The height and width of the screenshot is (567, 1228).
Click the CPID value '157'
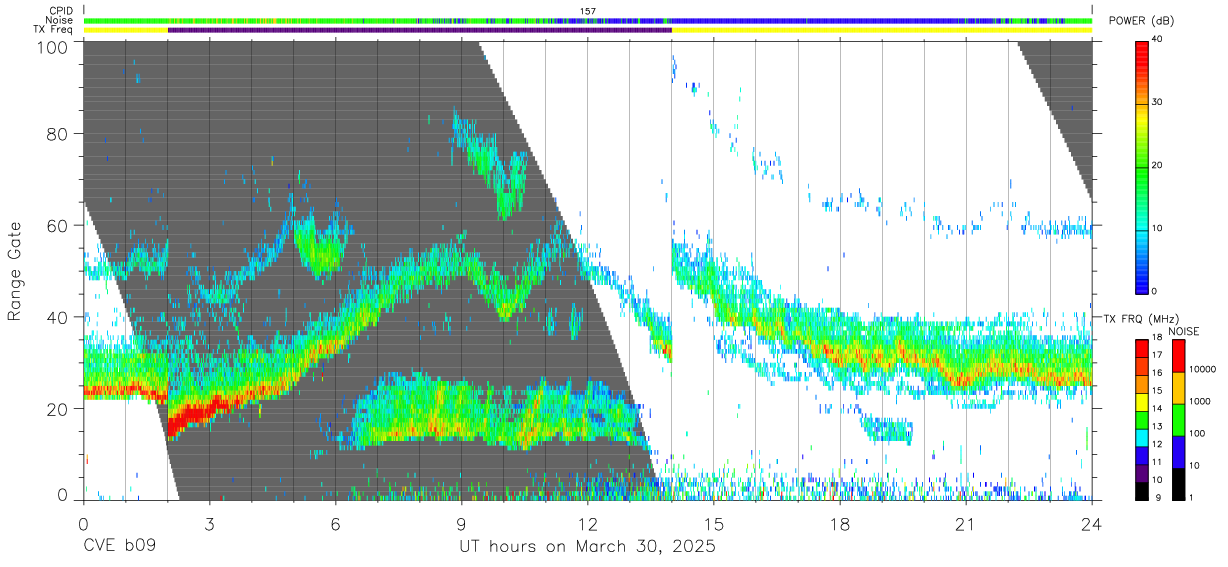[588, 11]
